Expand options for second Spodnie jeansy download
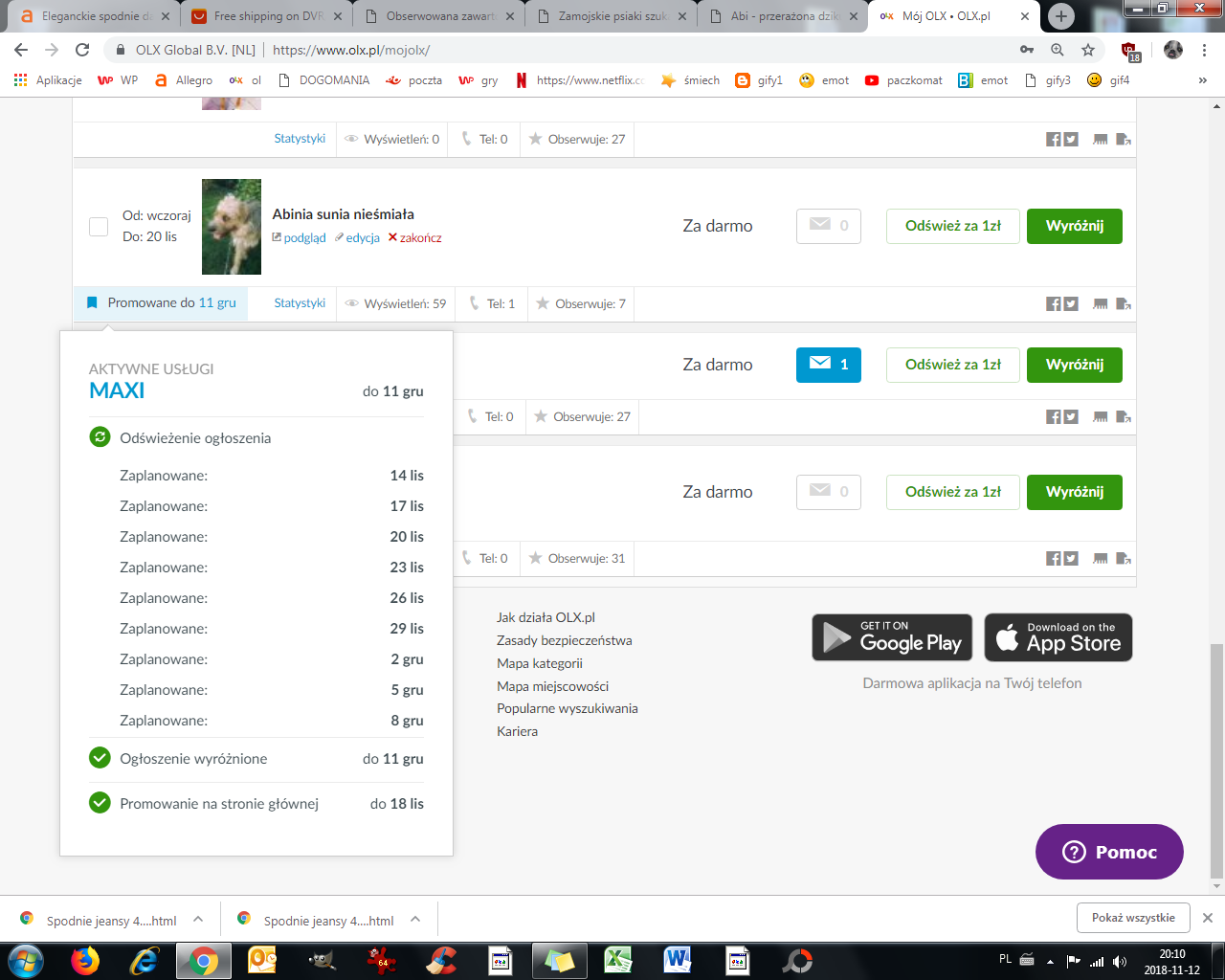Screen dimensions: 1225x980 415,920
